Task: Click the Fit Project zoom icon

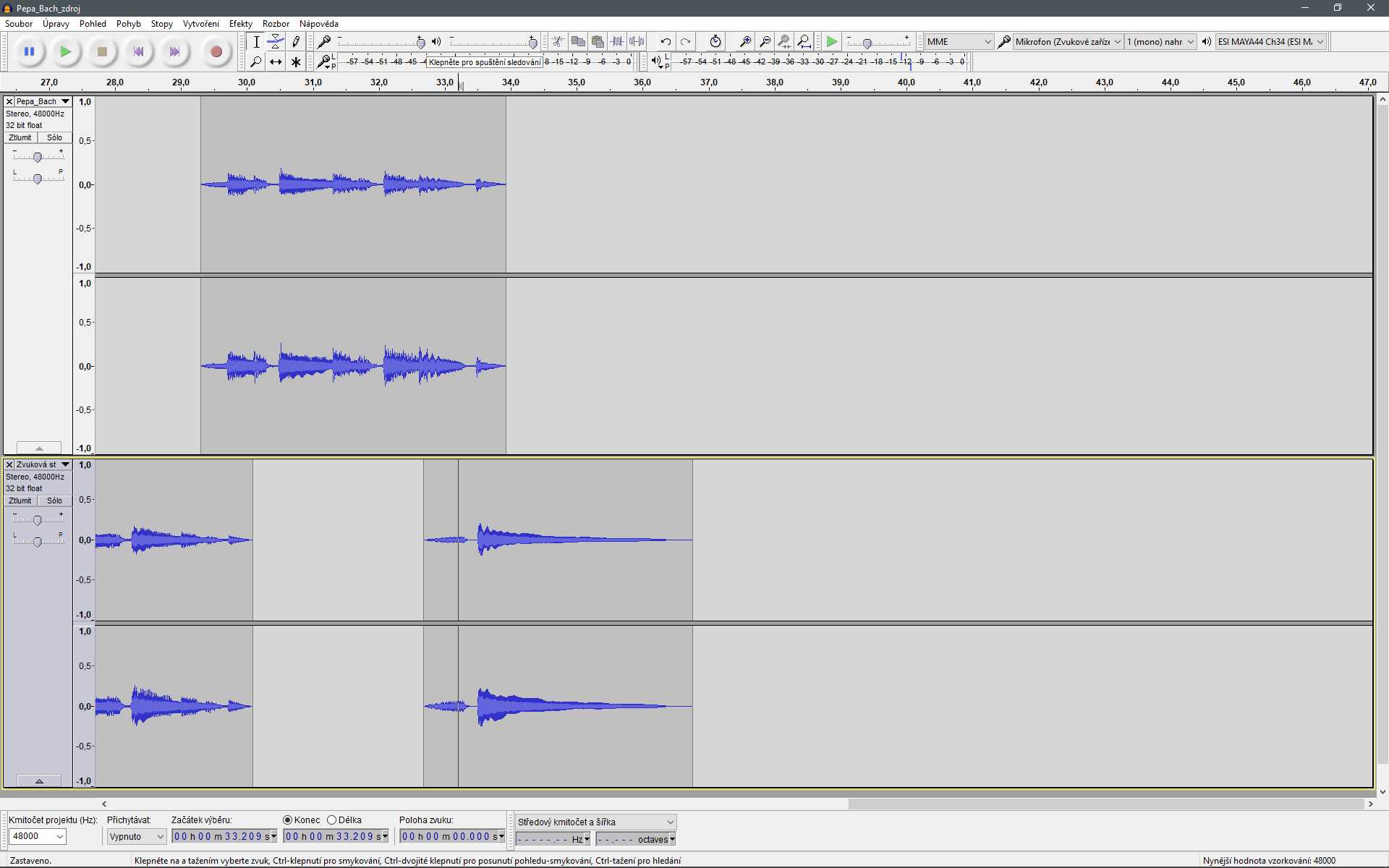Action: (x=804, y=41)
